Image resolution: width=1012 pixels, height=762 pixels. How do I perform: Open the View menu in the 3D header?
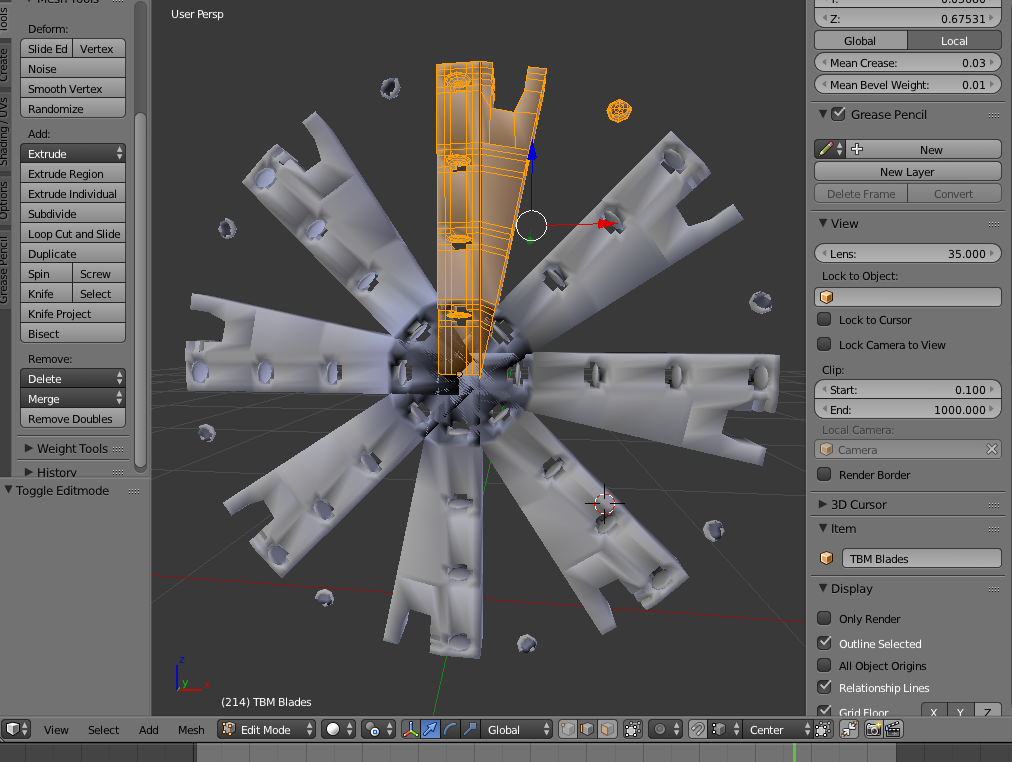(x=56, y=730)
